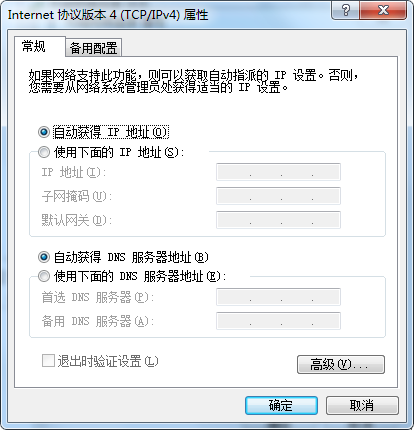This screenshot has height=430, width=414.
Task: Click the IP 地址 input field
Action: coord(278,172)
